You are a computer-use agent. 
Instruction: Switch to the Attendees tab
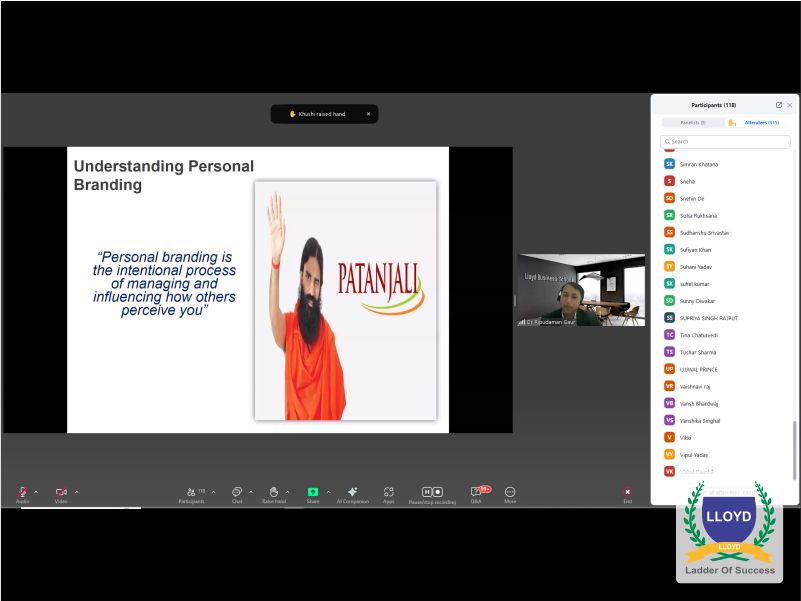[x=762, y=123]
